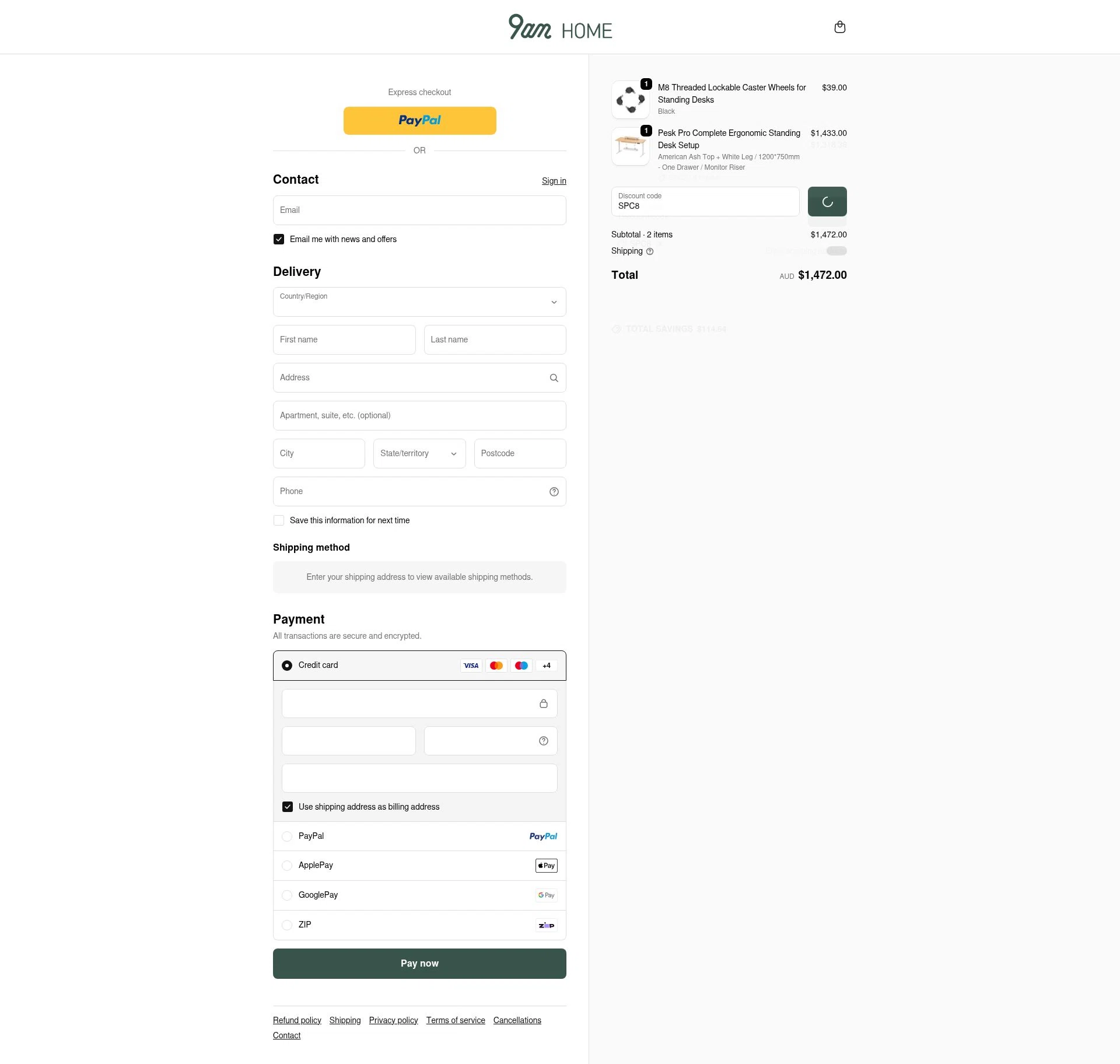Open the Terms of service page
This screenshot has width=1120, height=1064.
click(456, 1020)
